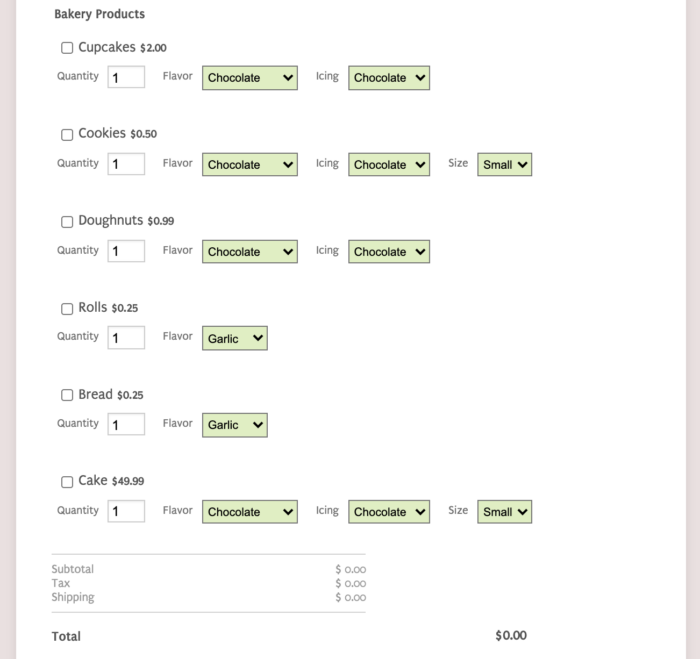Check the Cupcakes checkbox

[x=67, y=48]
